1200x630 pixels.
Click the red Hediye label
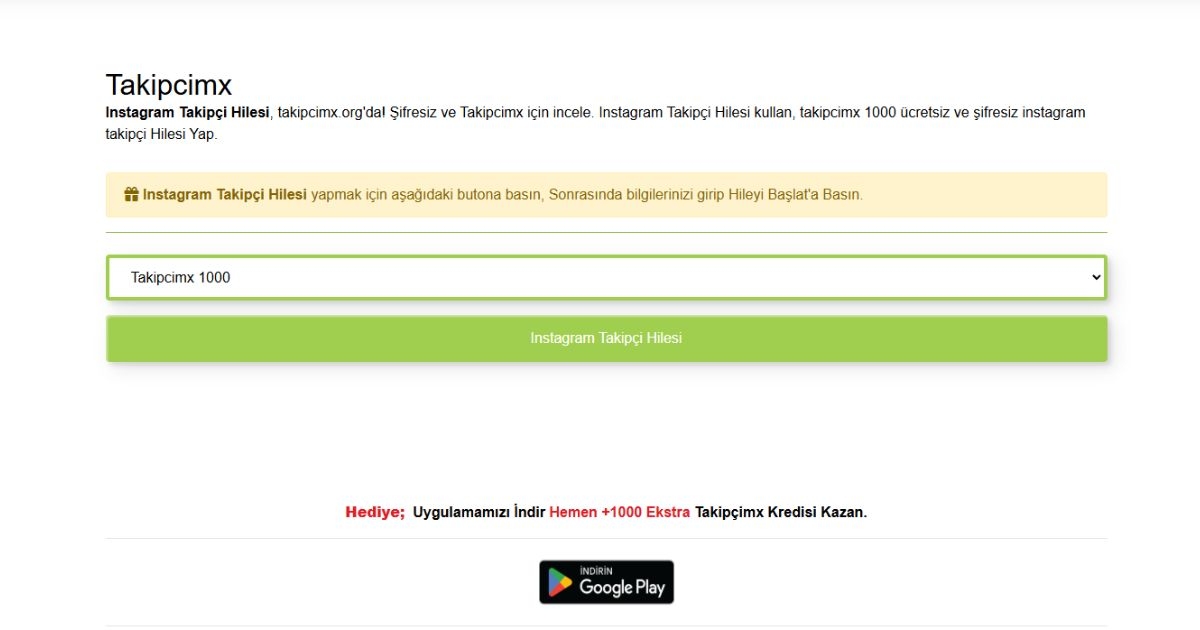click(x=373, y=511)
